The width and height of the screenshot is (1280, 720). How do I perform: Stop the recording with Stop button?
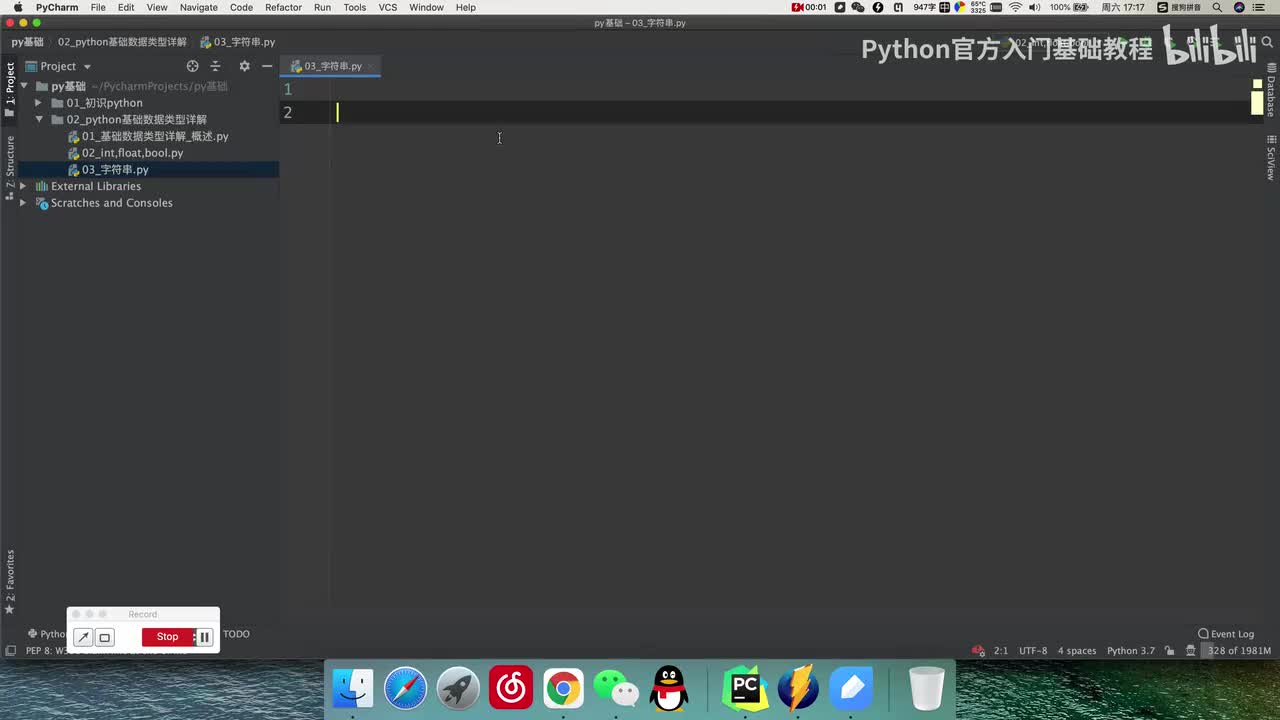(167, 637)
